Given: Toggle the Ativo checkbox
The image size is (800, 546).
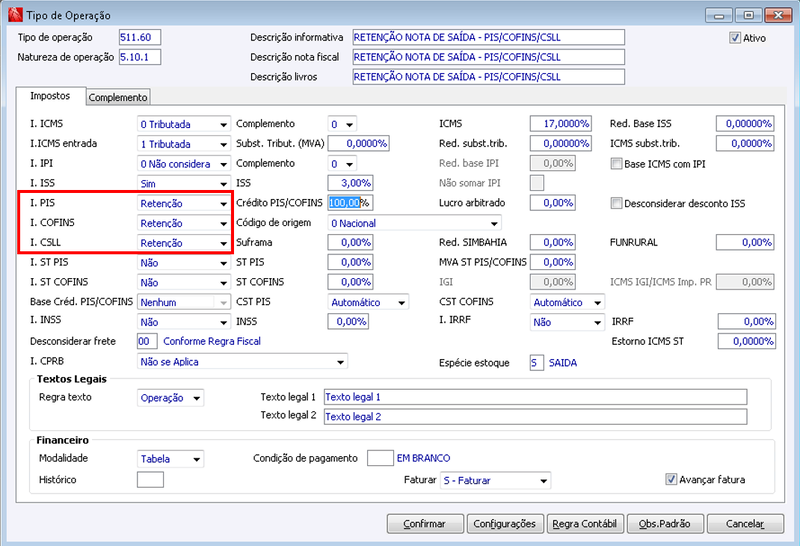Looking at the screenshot, I should coord(735,38).
